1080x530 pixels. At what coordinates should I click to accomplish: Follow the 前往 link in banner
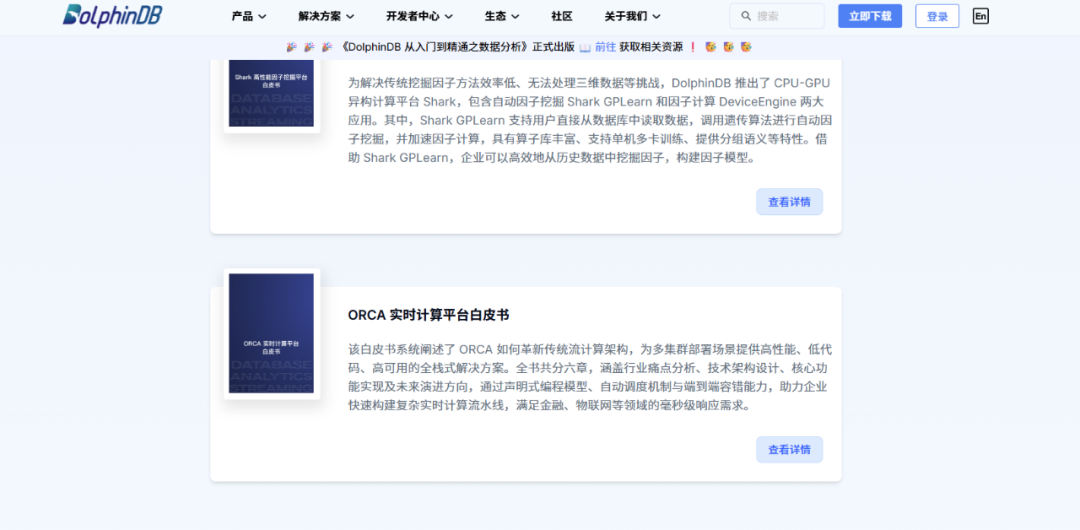(605, 47)
